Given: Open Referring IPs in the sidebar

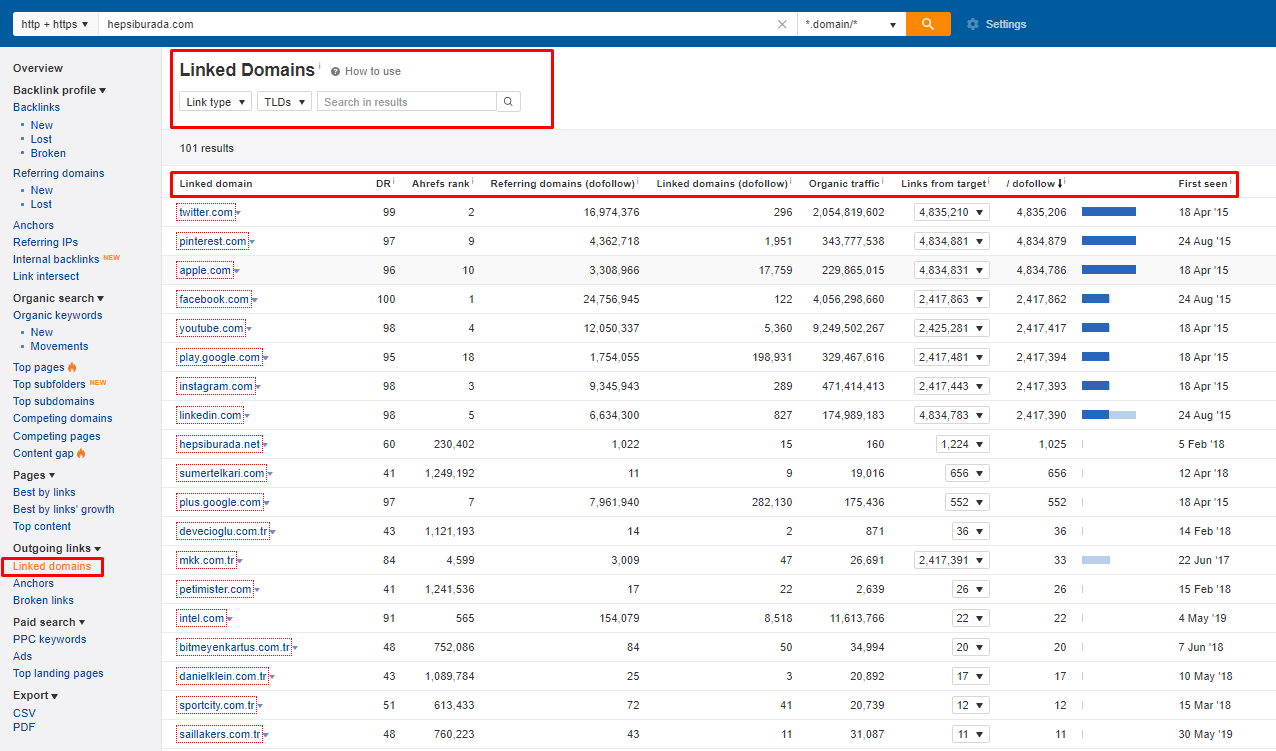Looking at the screenshot, I should [45, 242].
